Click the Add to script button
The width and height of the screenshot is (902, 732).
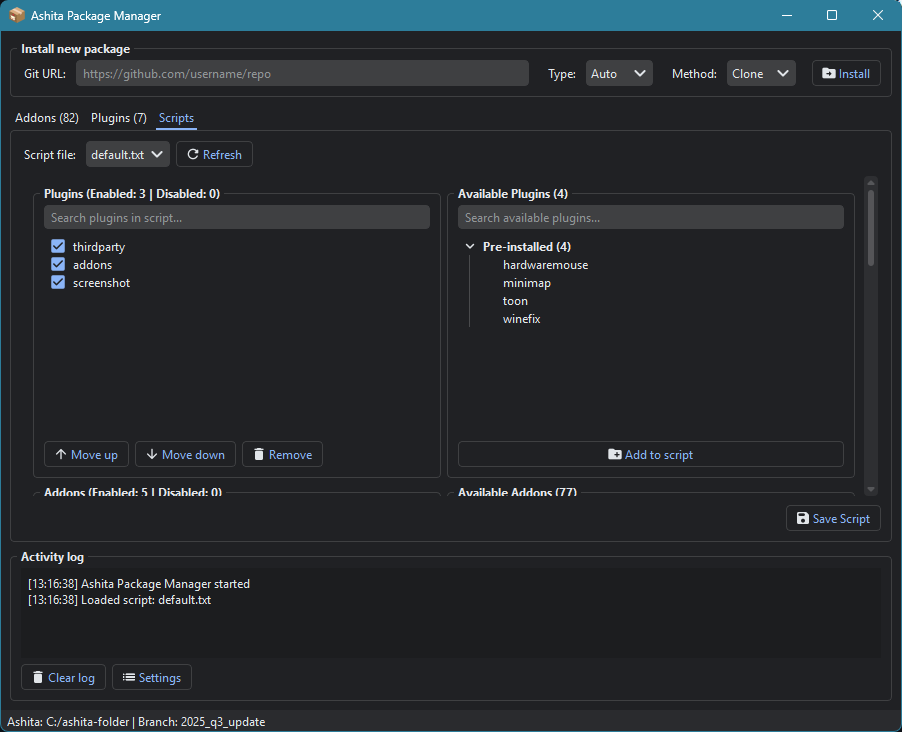(x=651, y=455)
